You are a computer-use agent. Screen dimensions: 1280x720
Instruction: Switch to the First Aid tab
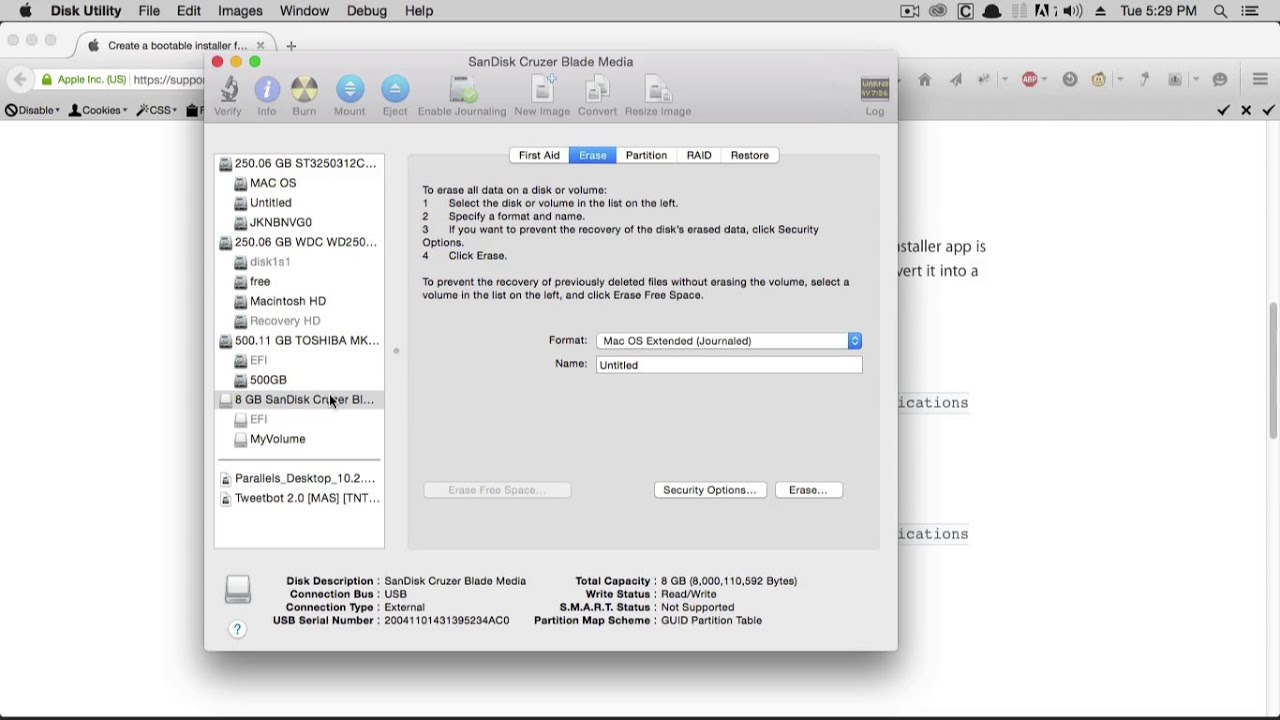539,155
